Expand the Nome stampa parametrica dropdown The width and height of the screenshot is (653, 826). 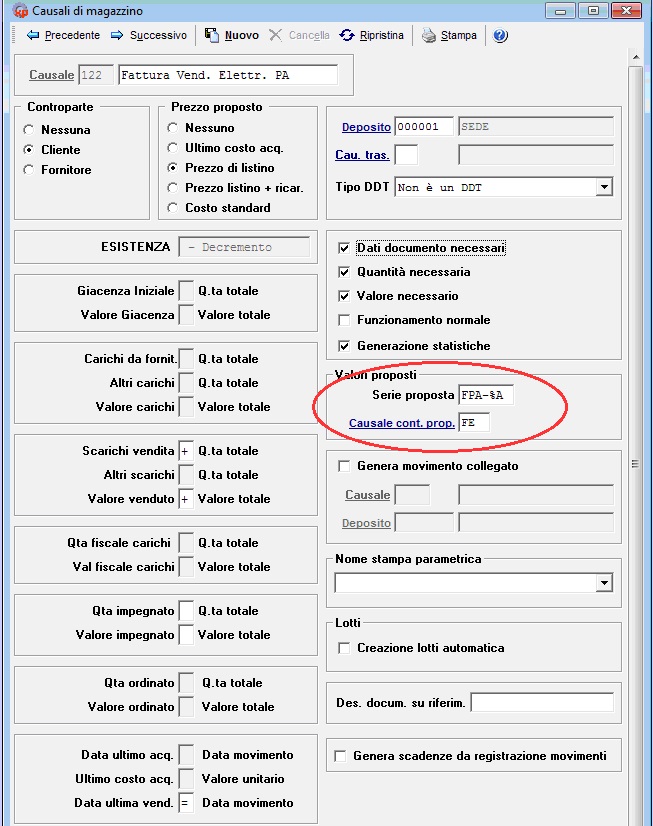(603, 582)
